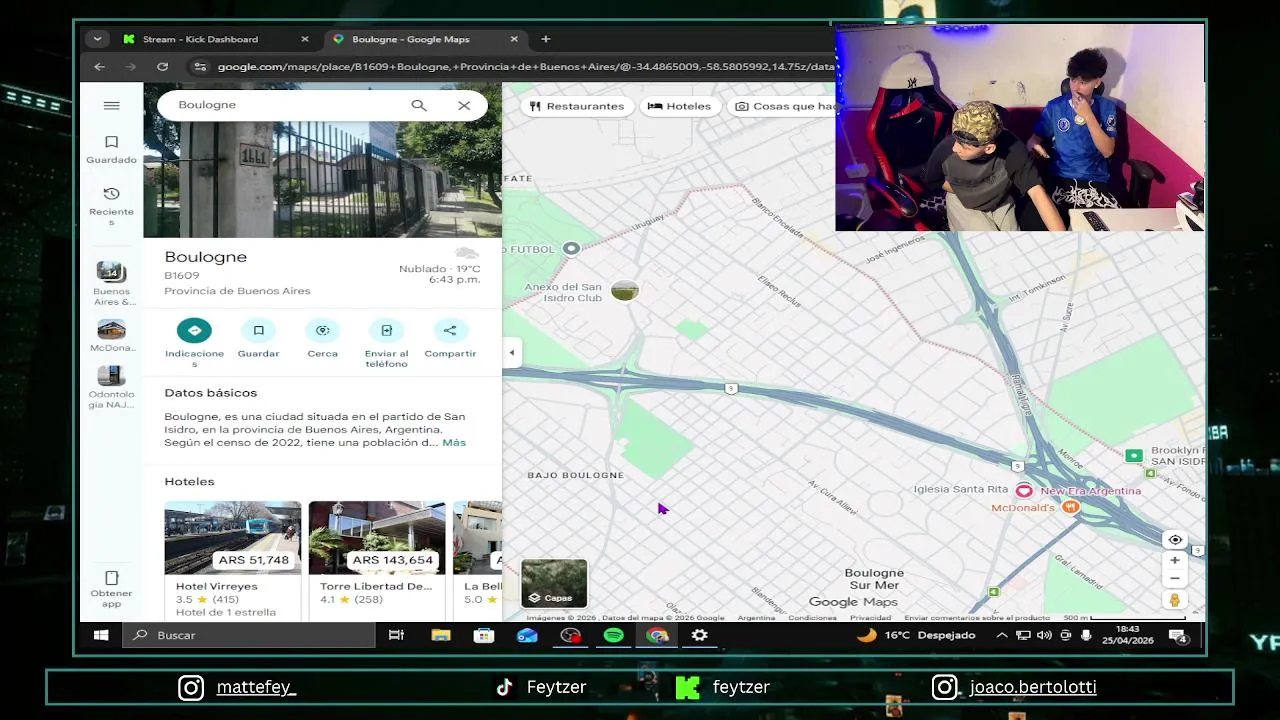Screen dimensions: 1280x720
Task: Click the Datos básicos heading
Action: (x=211, y=393)
